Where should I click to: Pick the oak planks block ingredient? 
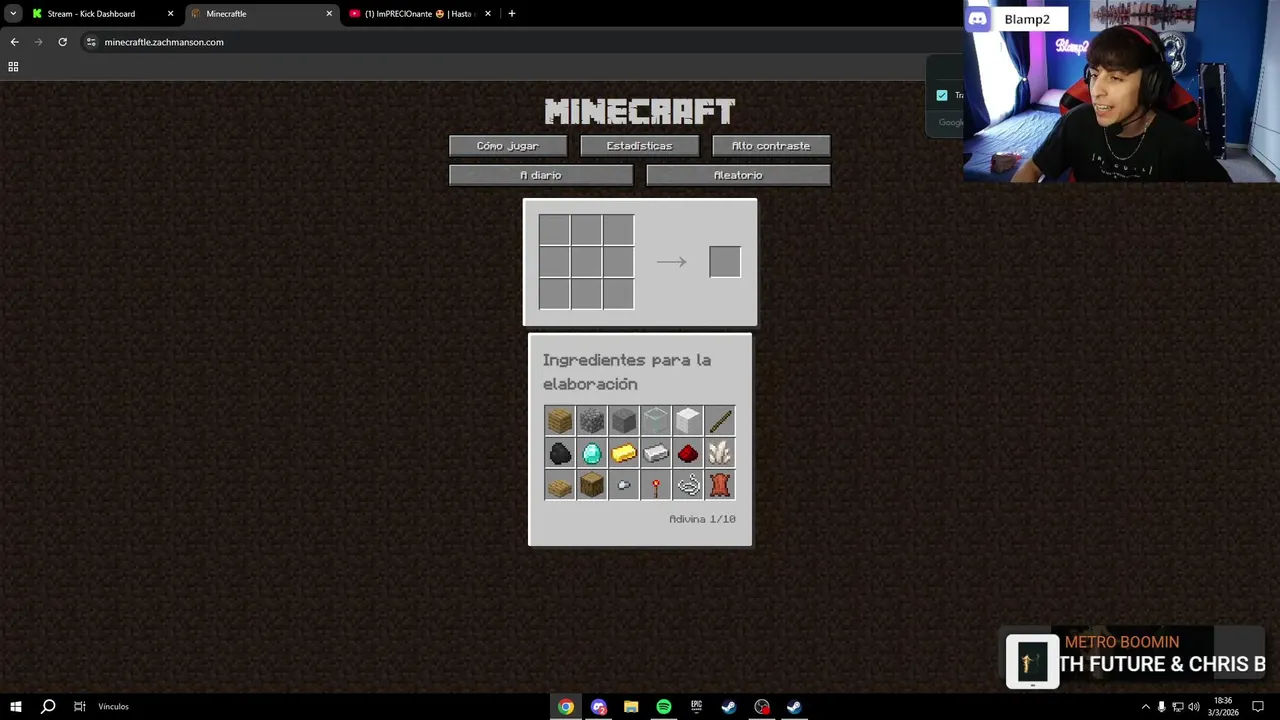coord(560,421)
